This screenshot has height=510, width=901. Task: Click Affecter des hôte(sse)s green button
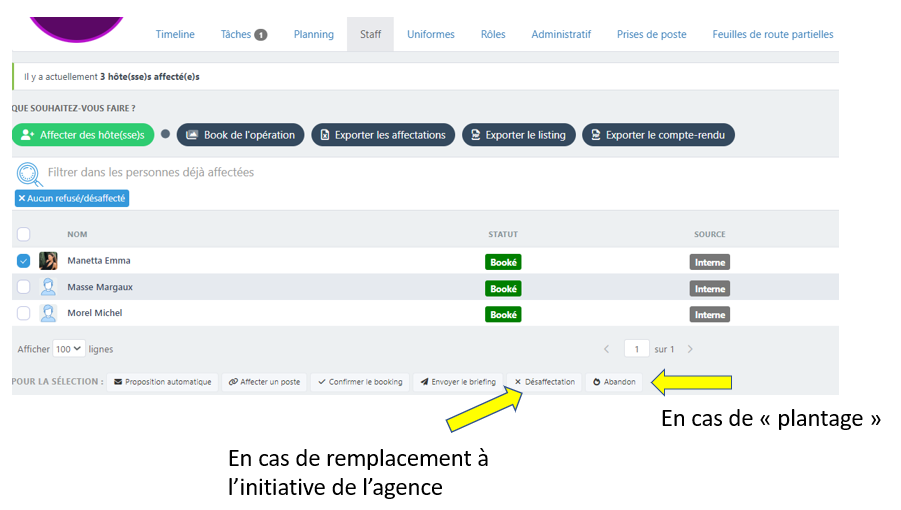pyautogui.click(x=83, y=135)
